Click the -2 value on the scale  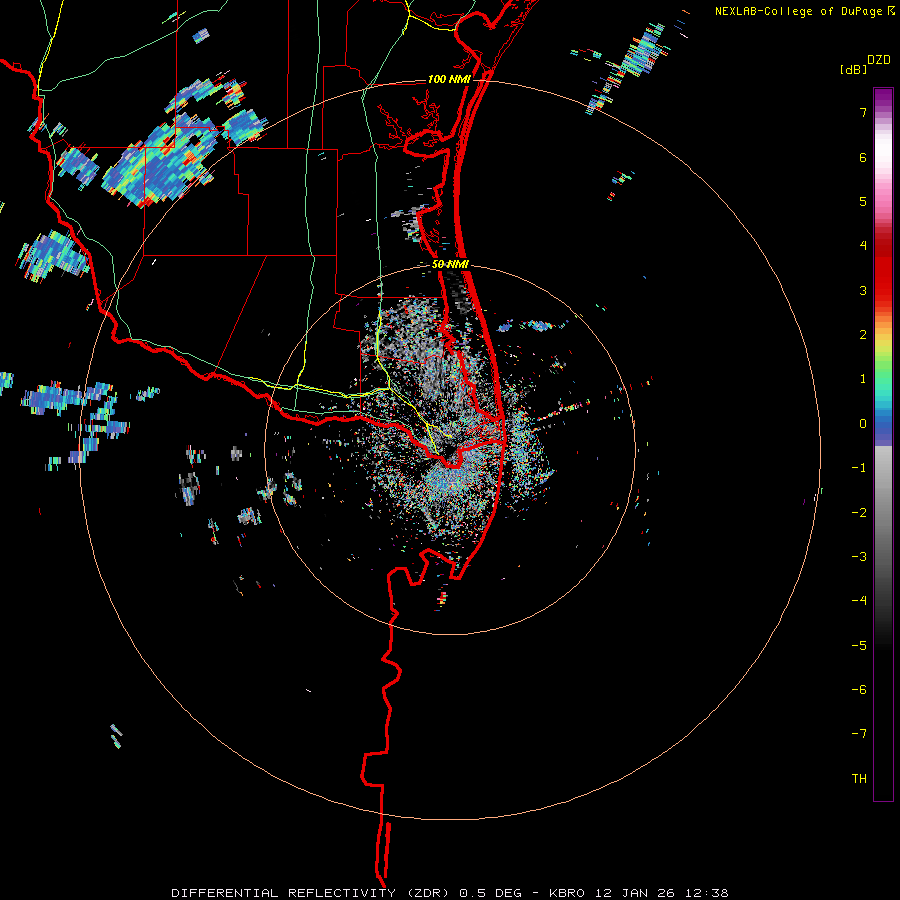click(x=859, y=512)
